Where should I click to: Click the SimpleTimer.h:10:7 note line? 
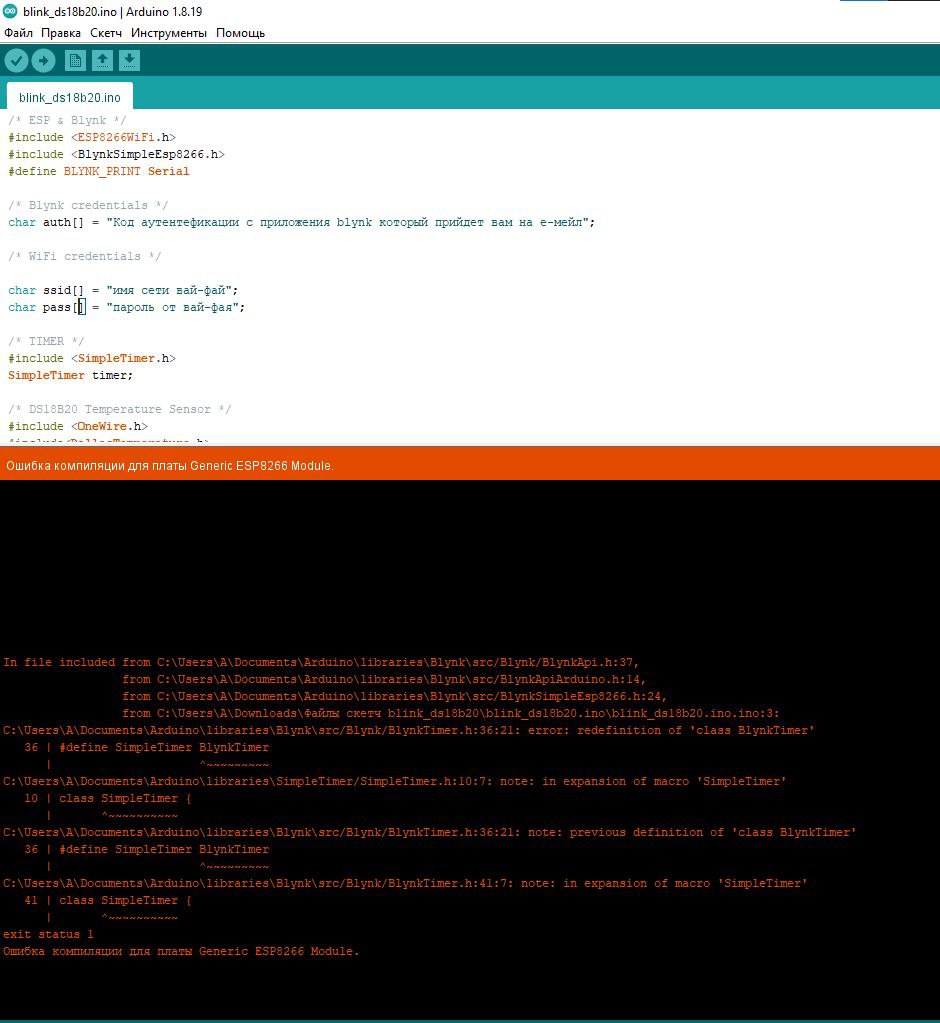point(395,781)
